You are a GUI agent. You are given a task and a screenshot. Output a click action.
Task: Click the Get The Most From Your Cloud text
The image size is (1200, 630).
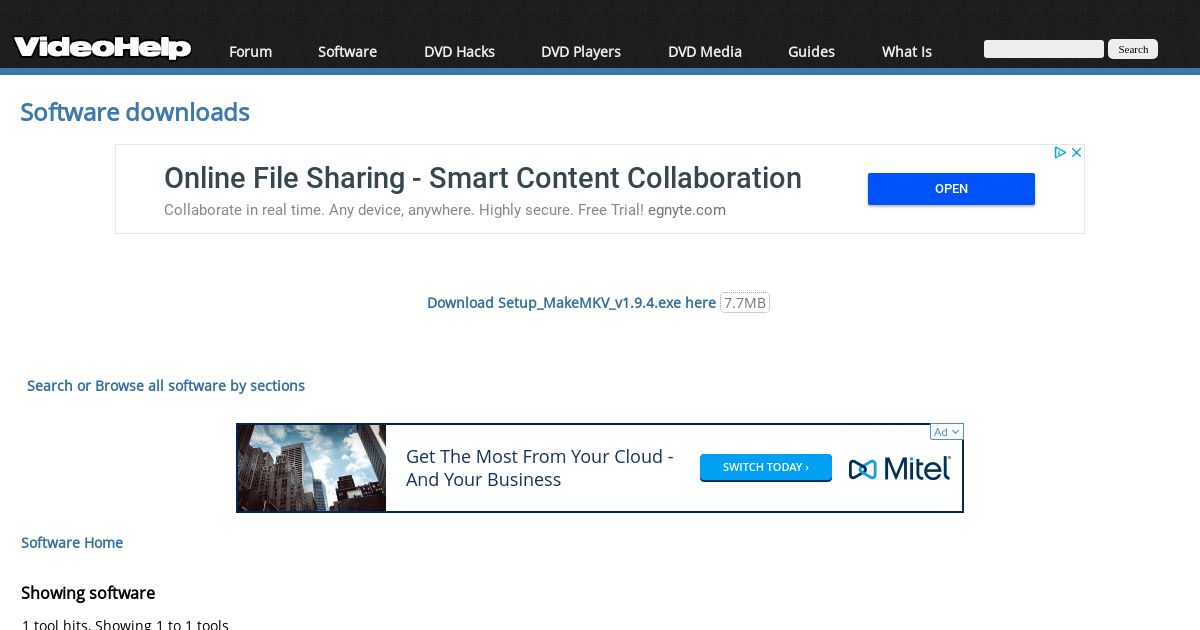click(540, 468)
